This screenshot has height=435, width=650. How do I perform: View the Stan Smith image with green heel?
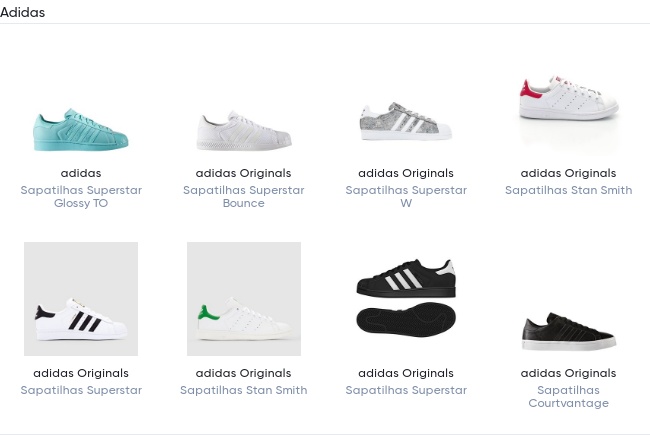coord(243,299)
